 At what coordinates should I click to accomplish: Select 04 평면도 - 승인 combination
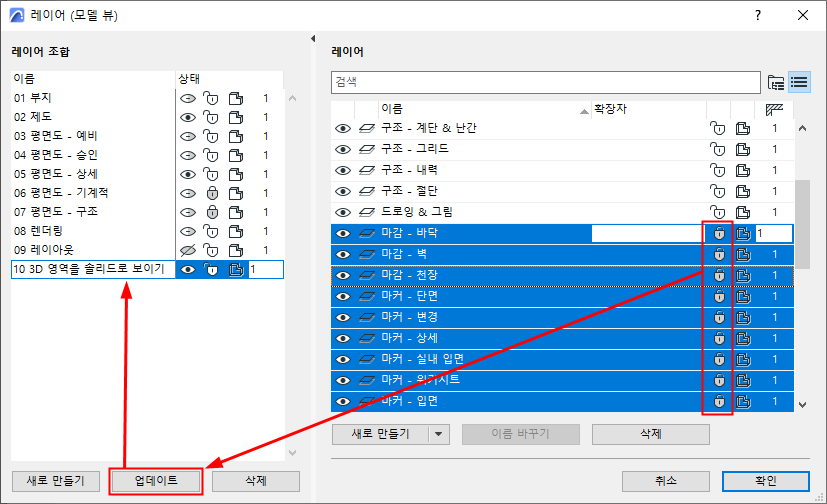[x=93, y=156]
